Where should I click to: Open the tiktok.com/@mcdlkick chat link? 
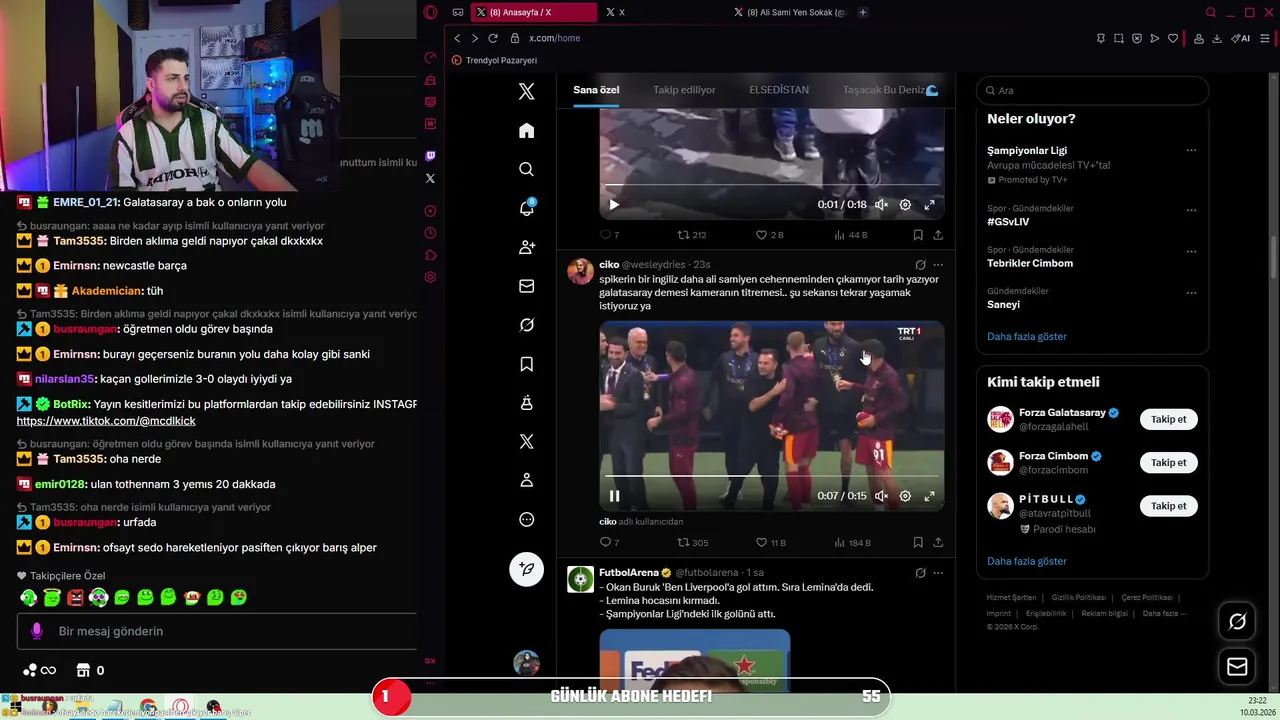point(105,421)
